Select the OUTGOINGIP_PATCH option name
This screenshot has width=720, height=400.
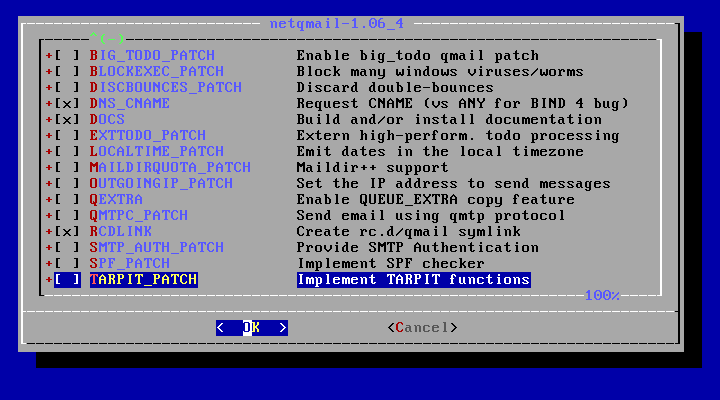click(x=161, y=184)
